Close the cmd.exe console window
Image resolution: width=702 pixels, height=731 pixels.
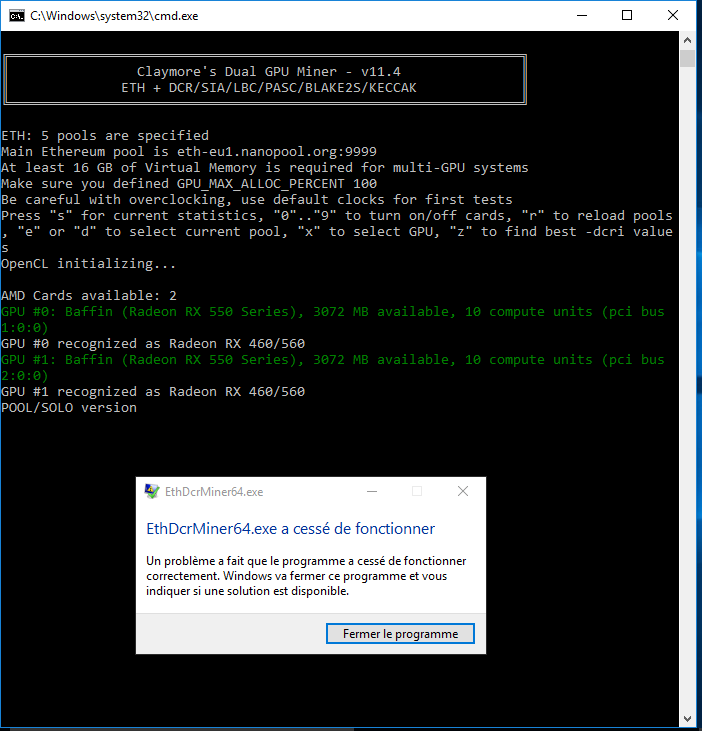coord(673,15)
